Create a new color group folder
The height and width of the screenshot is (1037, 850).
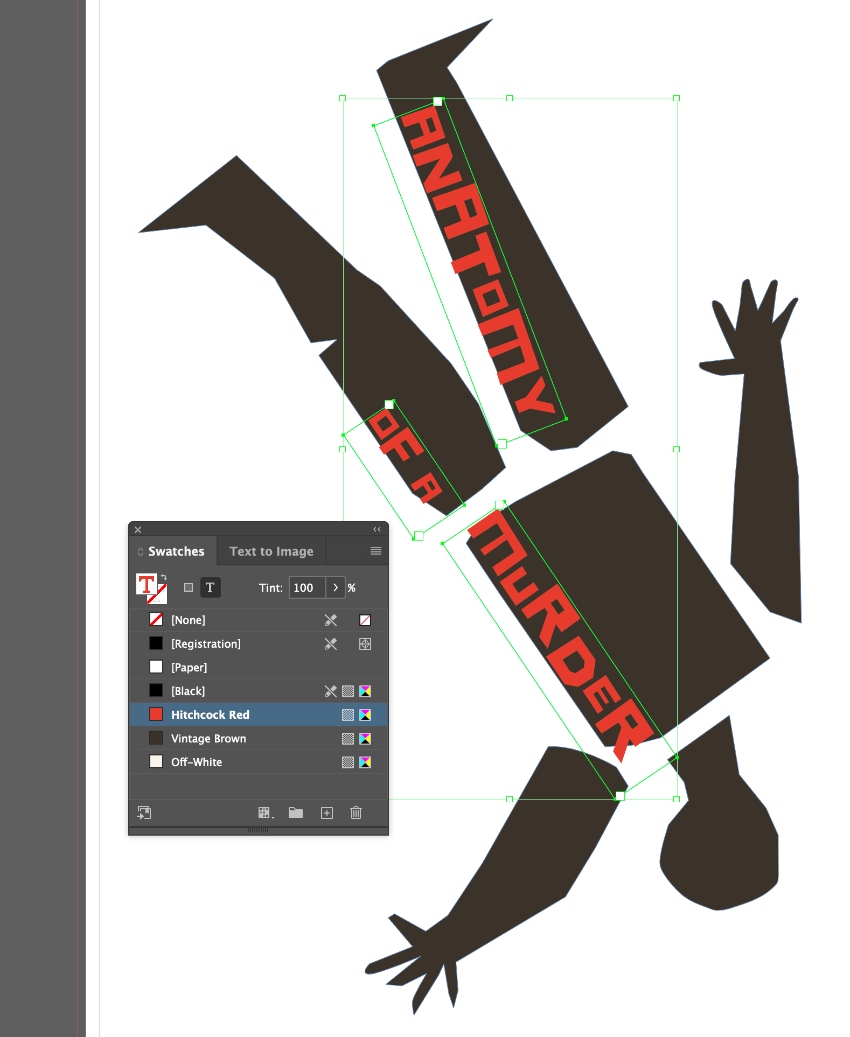(296, 813)
